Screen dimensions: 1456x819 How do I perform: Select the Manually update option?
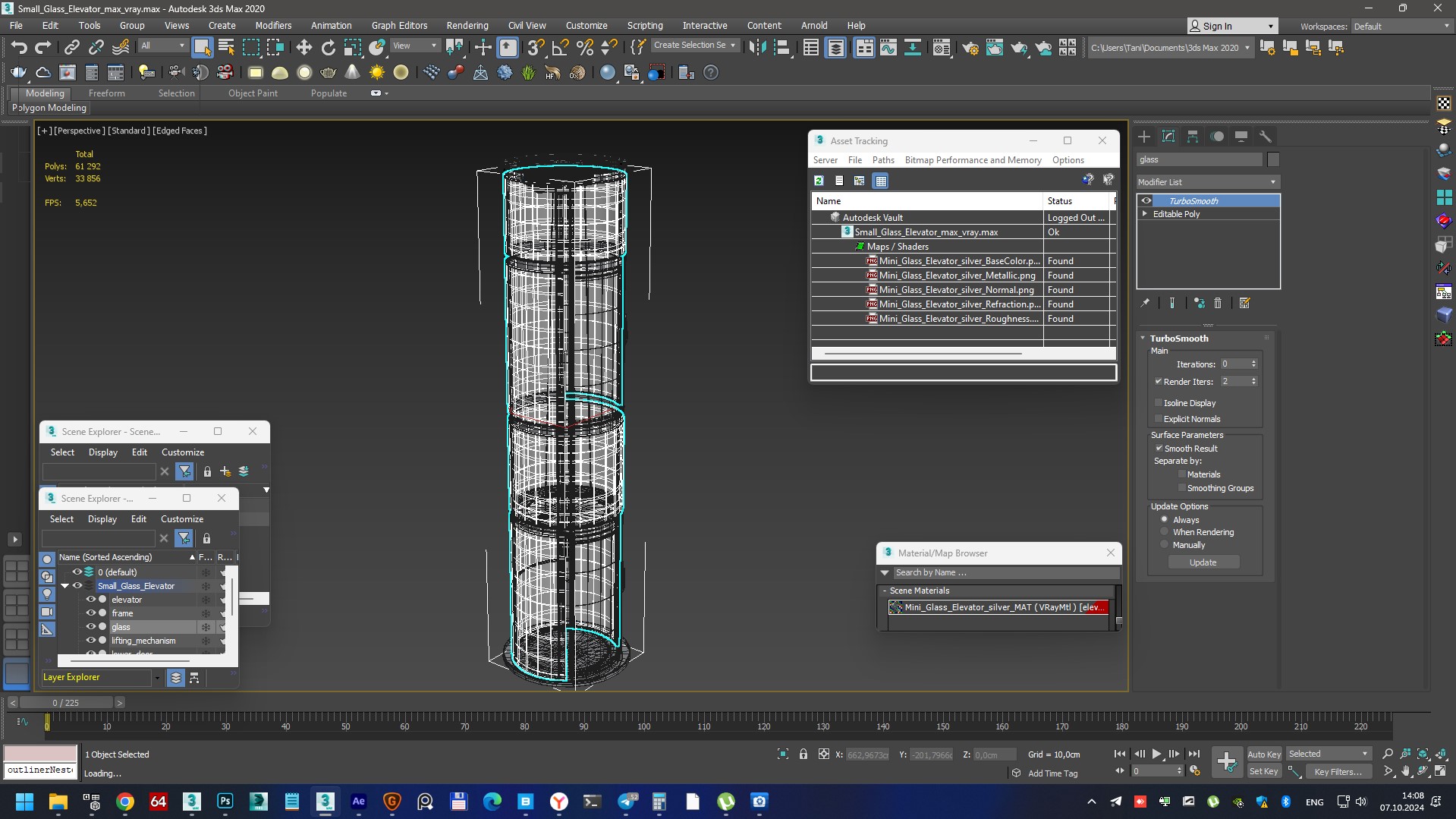coord(1165,545)
